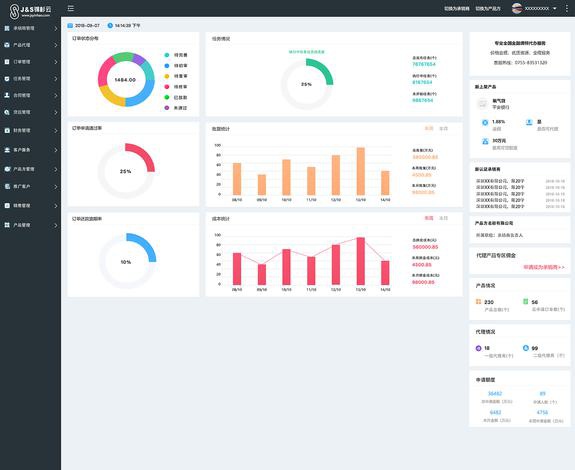Image resolution: width=575 pixels, height=470 pixels.
Task: Open the vertical three-dot more menu
Action: pos(567,8)
